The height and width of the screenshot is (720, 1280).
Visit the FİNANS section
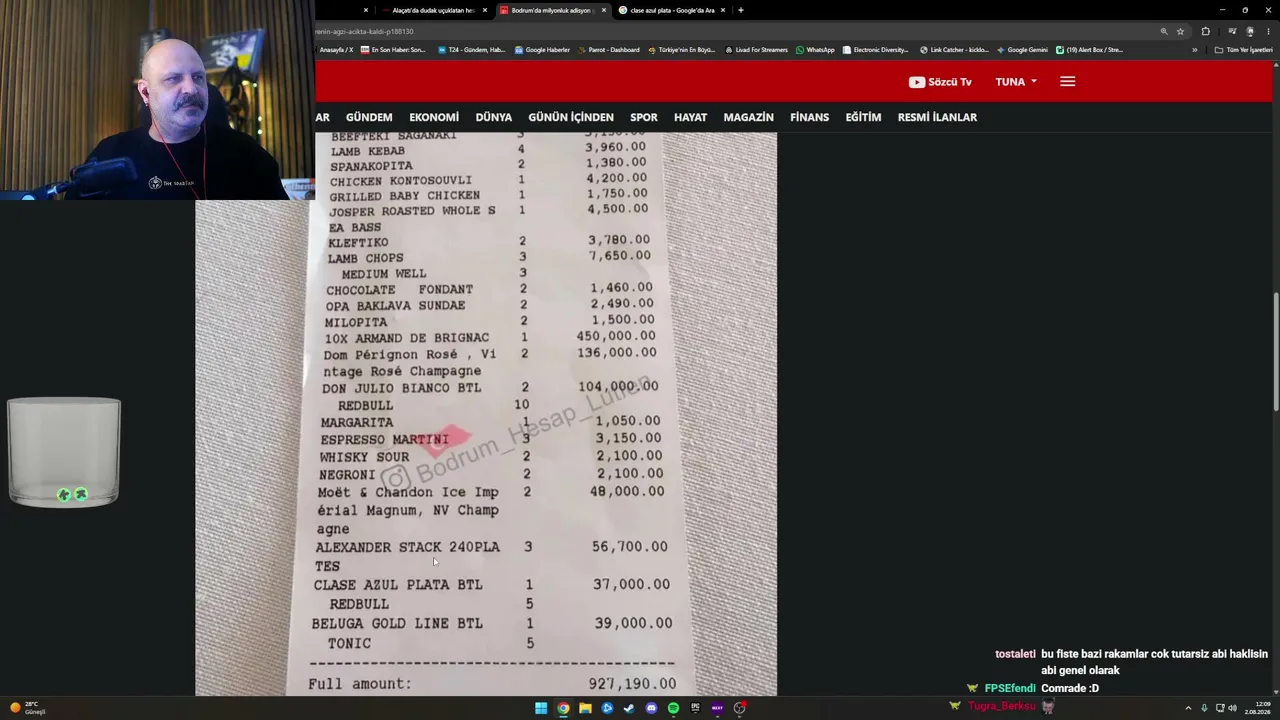click(809, 117)
